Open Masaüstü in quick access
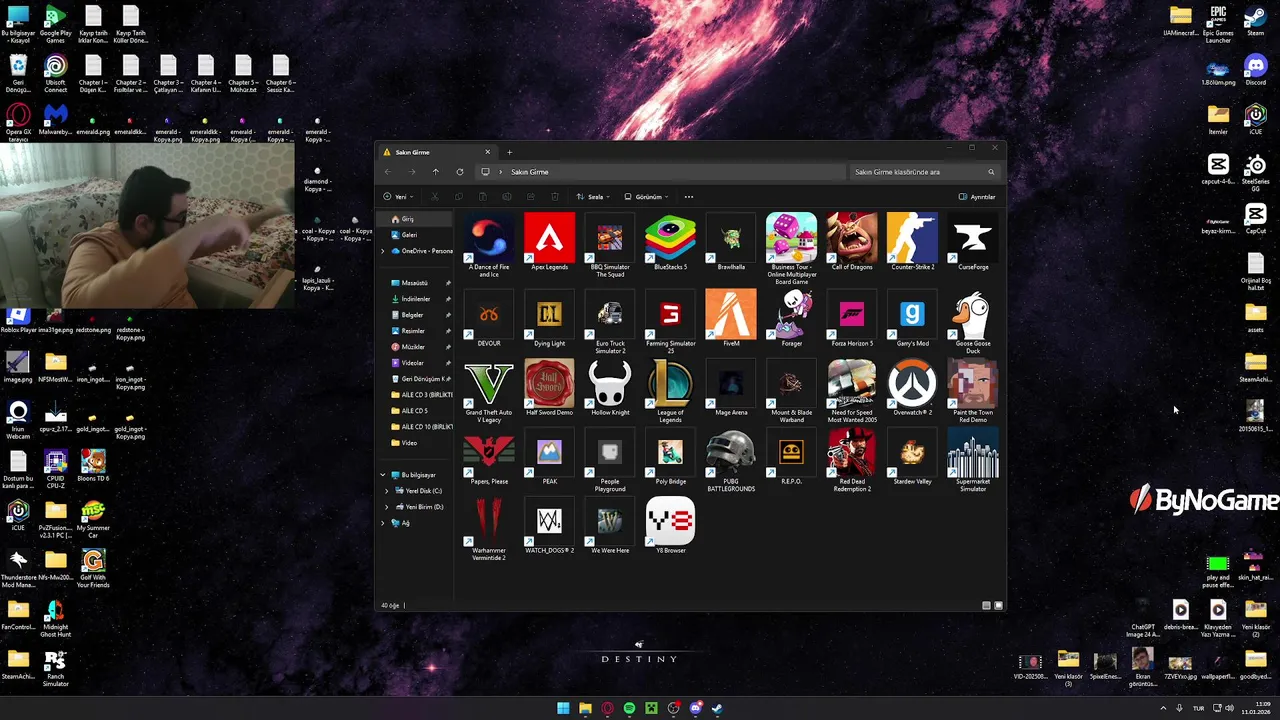The height and width of the screenshot is (720, 1280). (x=414, y=283)
